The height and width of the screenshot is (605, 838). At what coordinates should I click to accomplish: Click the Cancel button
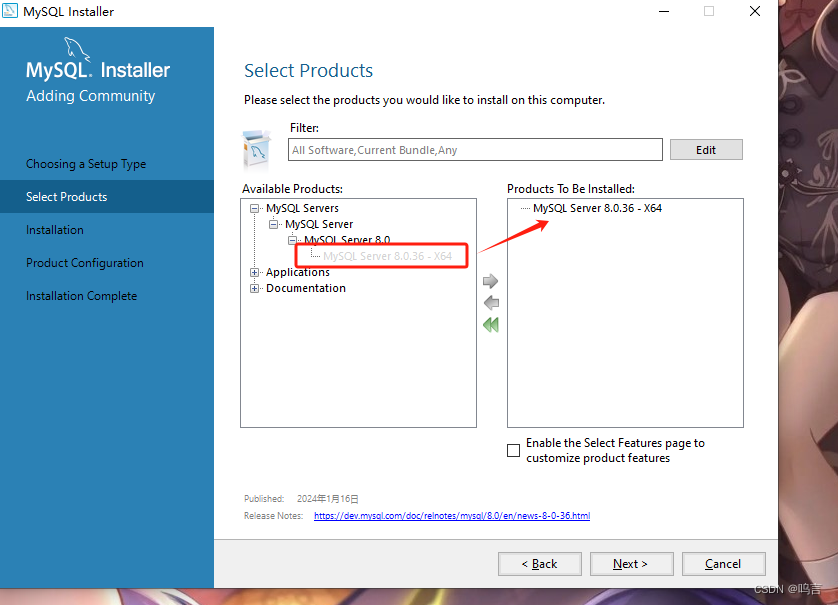[724, 564]
